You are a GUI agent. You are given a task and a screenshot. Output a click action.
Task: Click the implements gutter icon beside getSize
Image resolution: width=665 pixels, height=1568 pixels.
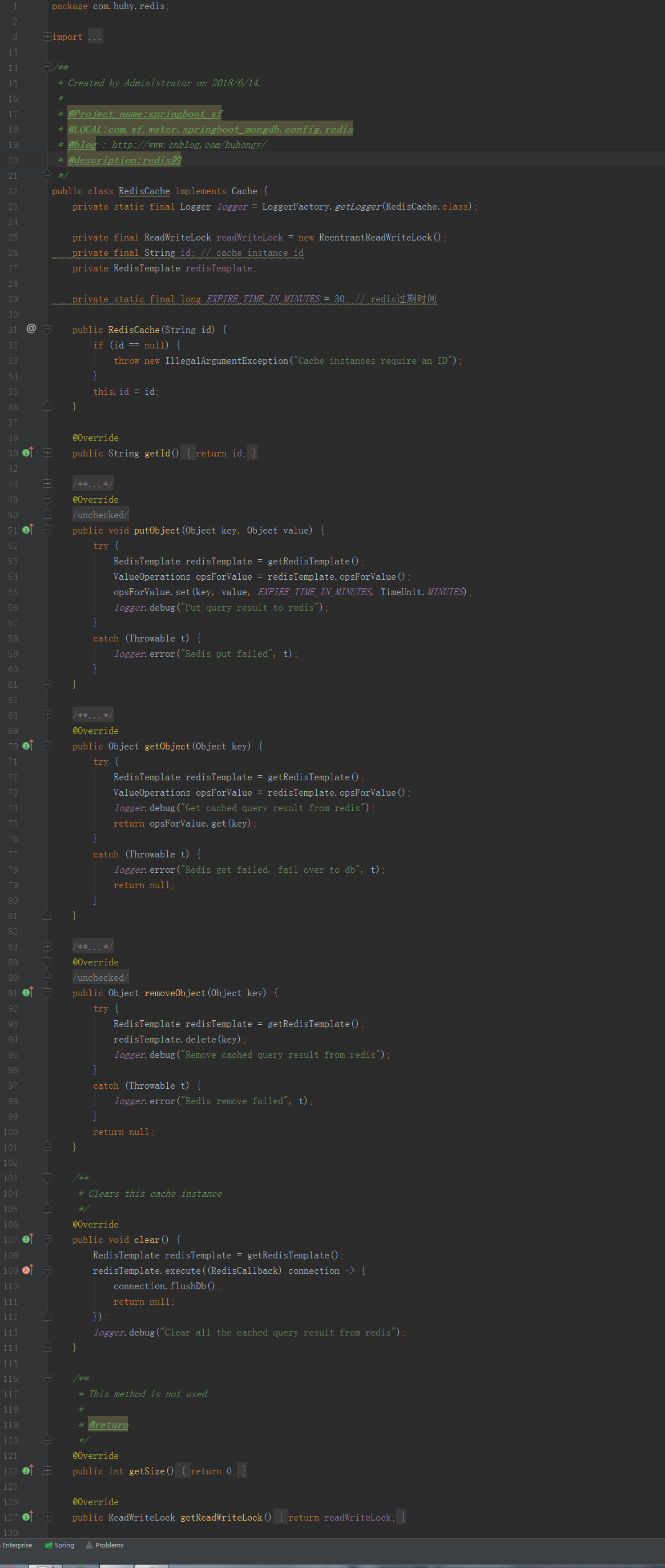[x=27, y=1471]
